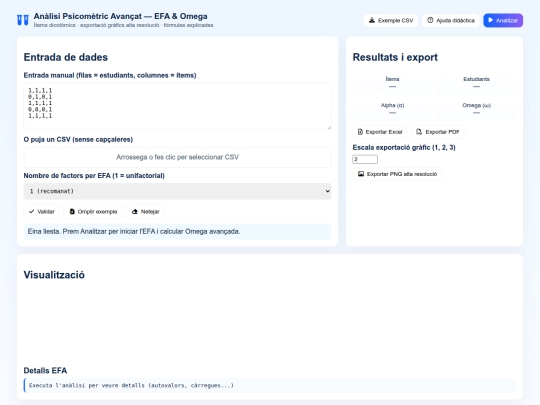Screen dimensions: 540x405
Task: Click the Excel file icon in Exportar Excel
Action: 360,132
